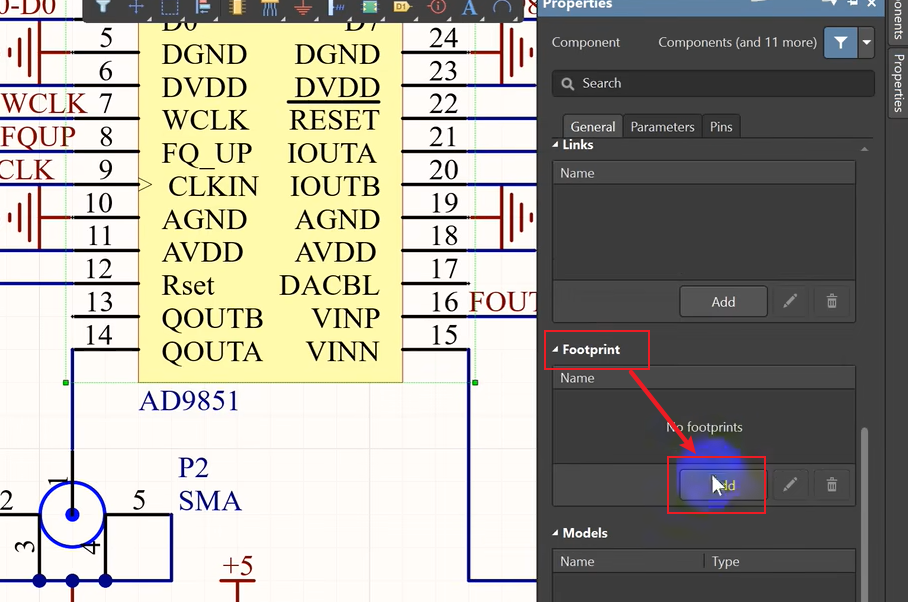Click Add button under Footprint list
The width and height of the screenshot is (908, 602).
[723, 485]
